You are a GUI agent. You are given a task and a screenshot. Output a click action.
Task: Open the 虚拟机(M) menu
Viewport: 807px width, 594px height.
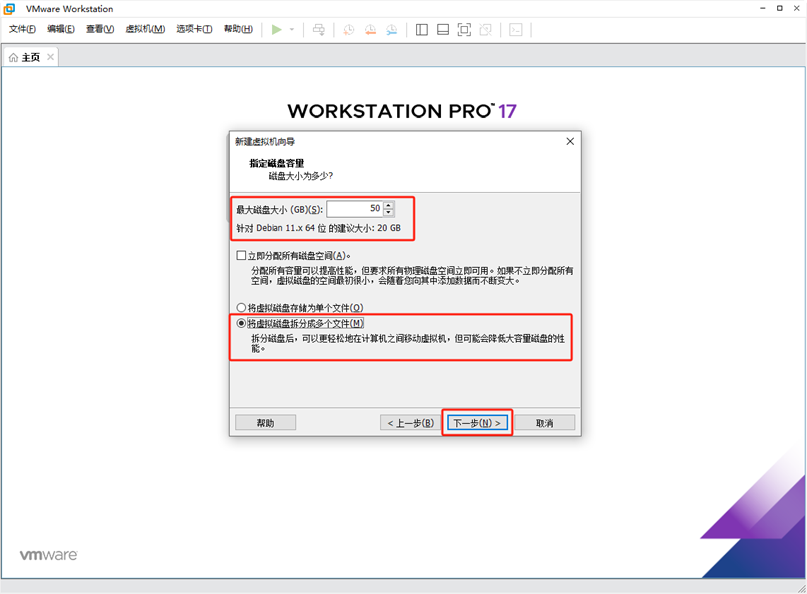[x=145, y=29]
